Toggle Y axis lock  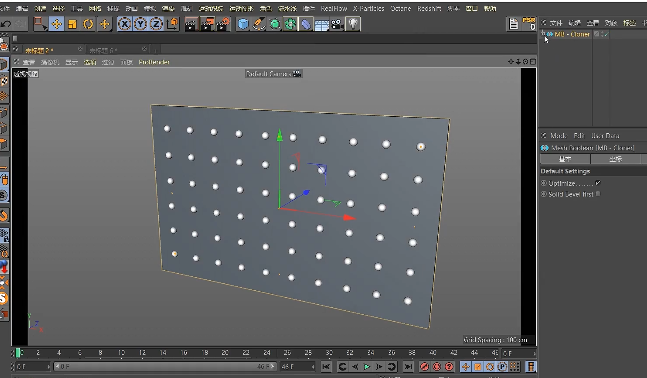(x=140, y=24)
